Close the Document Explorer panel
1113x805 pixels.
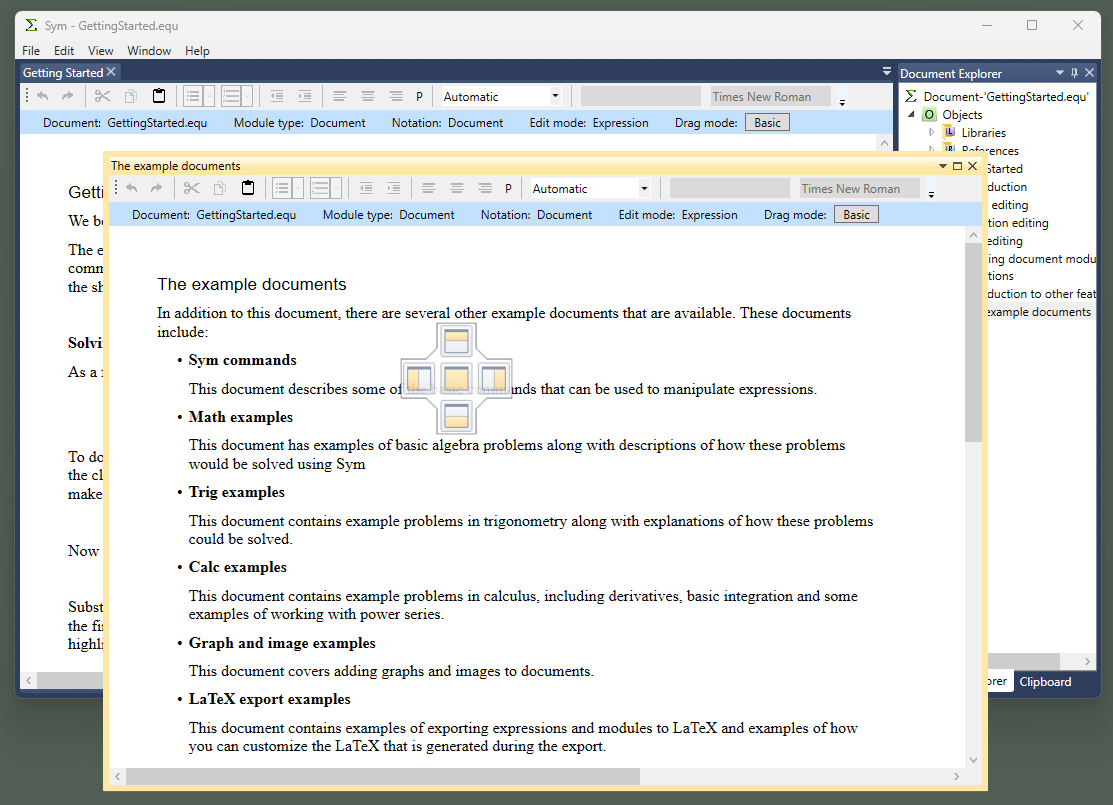coord(1090,72)
